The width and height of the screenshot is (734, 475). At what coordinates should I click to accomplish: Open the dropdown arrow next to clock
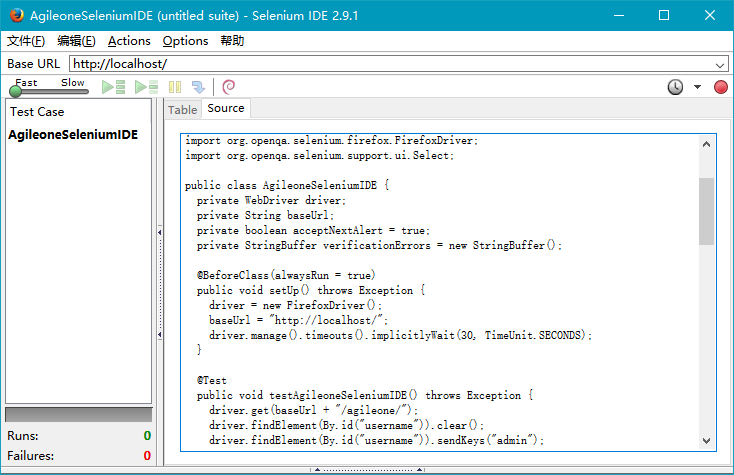697,87
